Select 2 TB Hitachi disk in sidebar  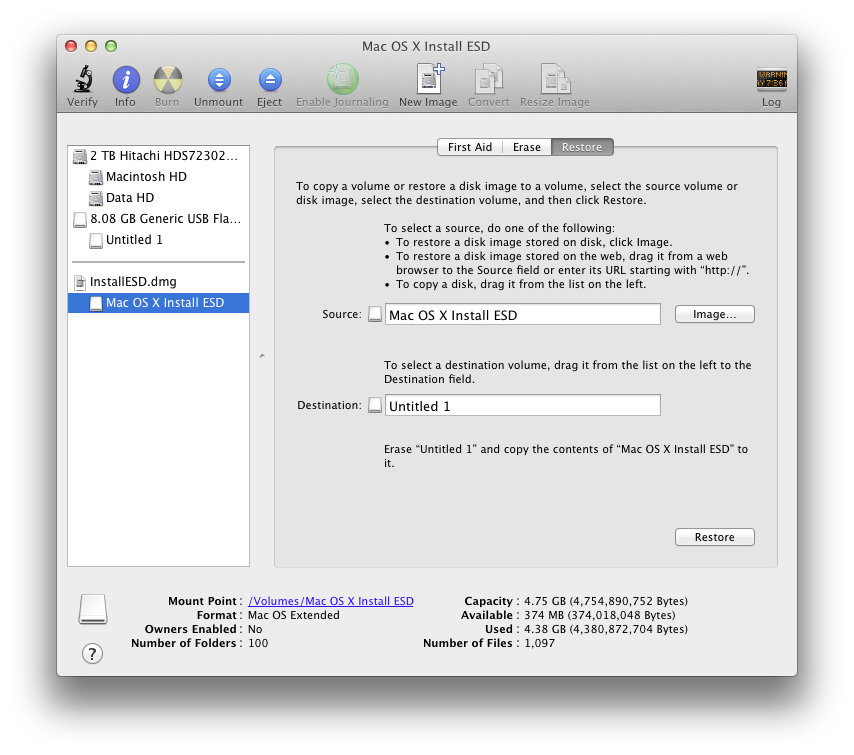[x=158, y=156]
